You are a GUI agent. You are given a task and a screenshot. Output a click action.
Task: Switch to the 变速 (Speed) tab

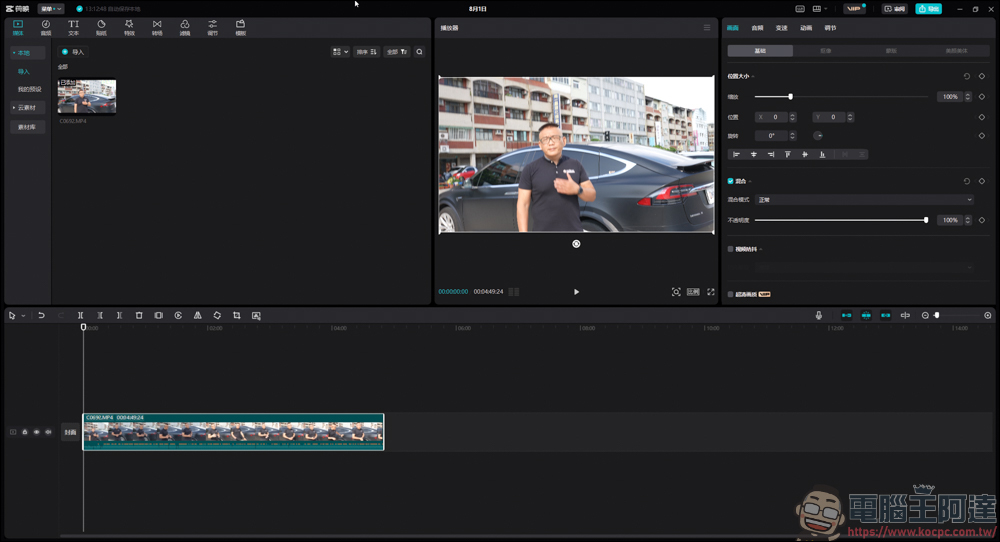[x=782, y=28]
